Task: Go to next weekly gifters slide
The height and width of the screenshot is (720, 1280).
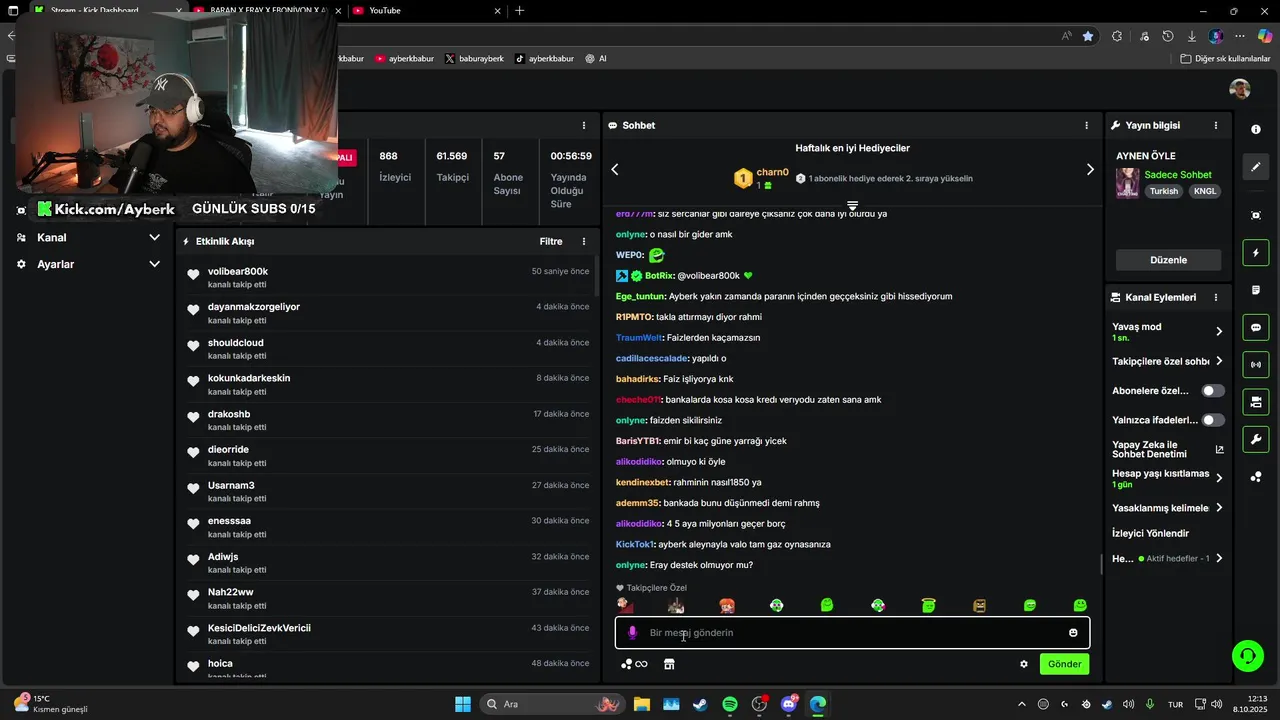Action: [1090, 170]
